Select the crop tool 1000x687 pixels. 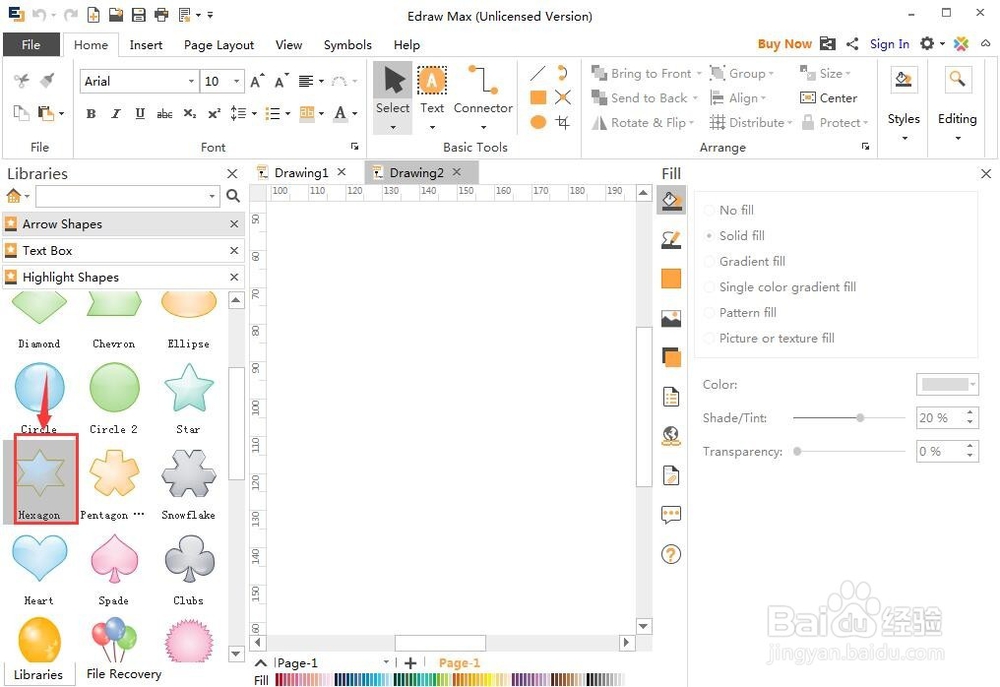562,122
